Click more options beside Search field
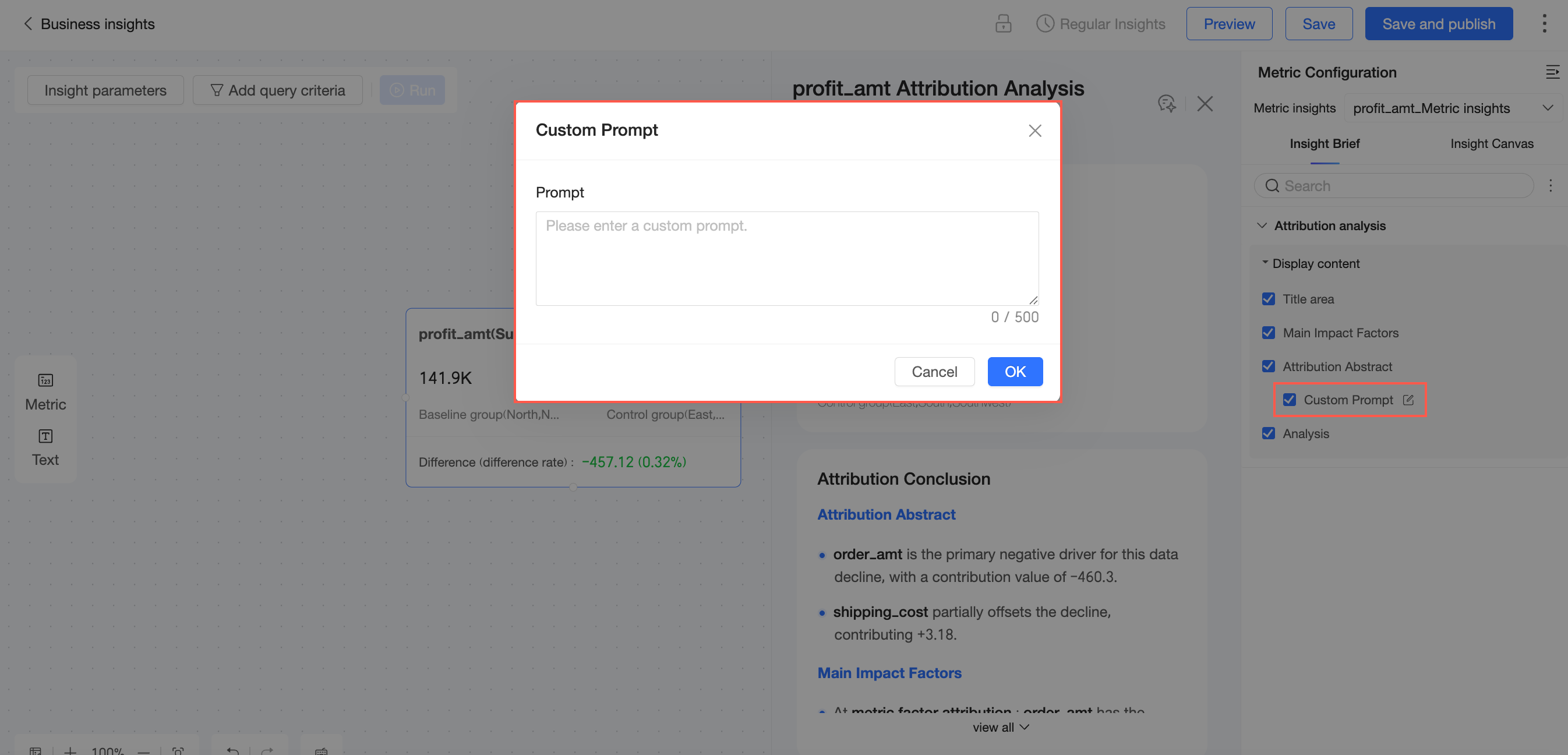The height and width of the screenshot is (755, 1568). pyautogui.click(x=1551, y=186)
